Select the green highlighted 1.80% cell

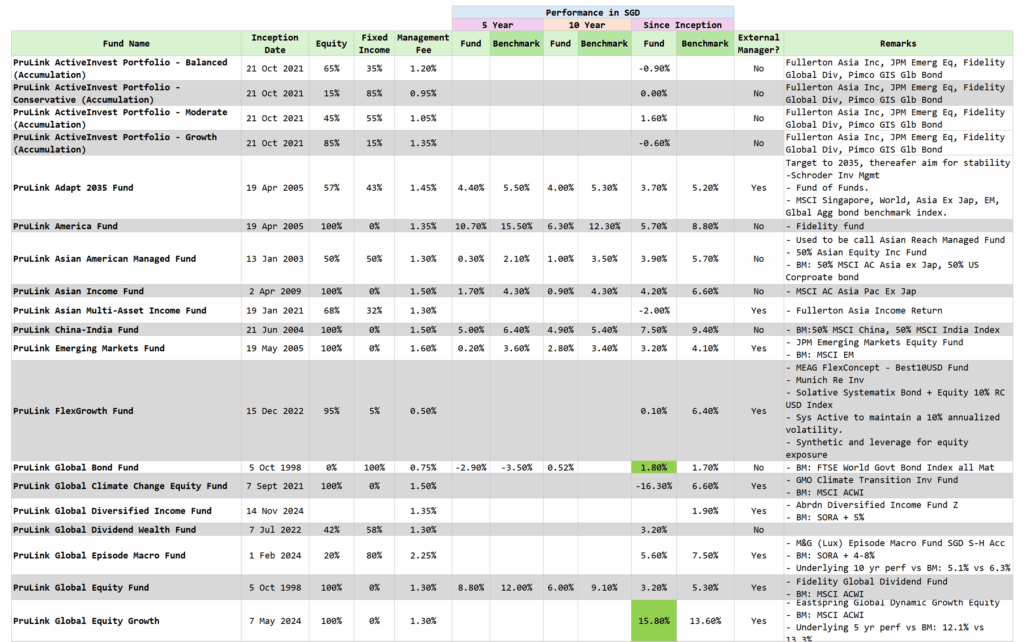point(654,467)
